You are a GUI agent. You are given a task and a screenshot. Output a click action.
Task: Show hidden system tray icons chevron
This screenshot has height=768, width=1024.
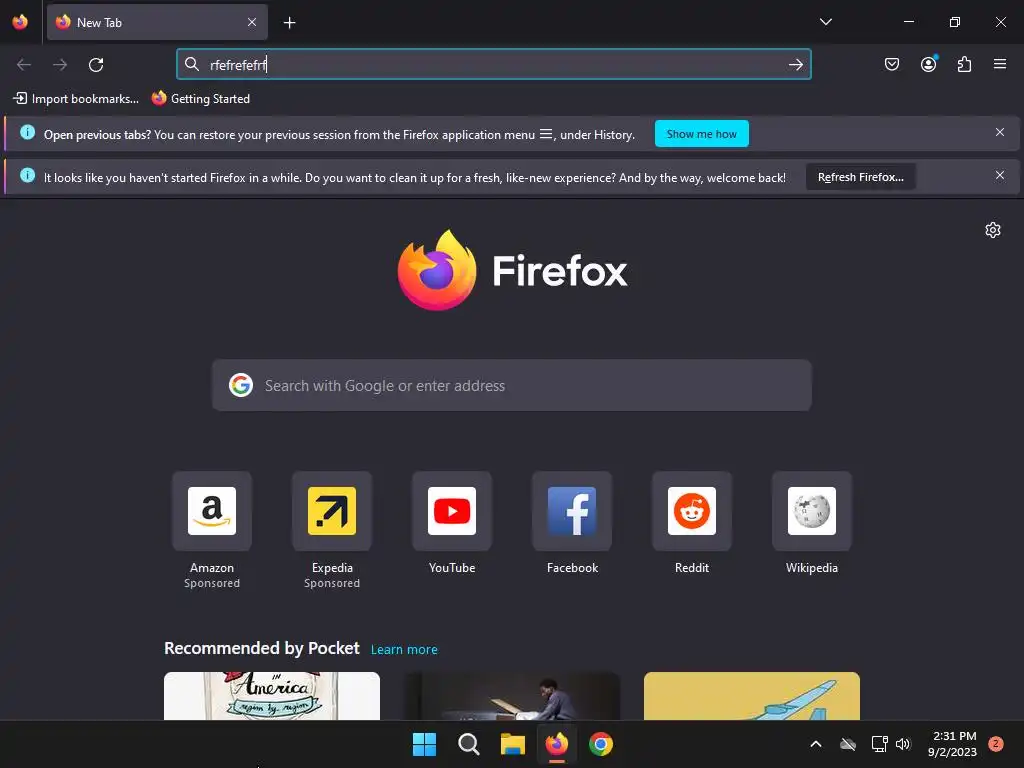point(816,744)
